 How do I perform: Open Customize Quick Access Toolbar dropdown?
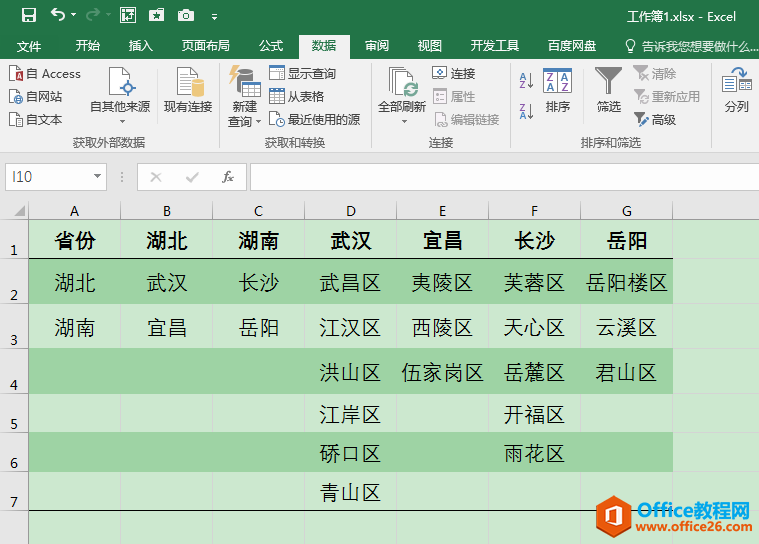coord(214,17)
